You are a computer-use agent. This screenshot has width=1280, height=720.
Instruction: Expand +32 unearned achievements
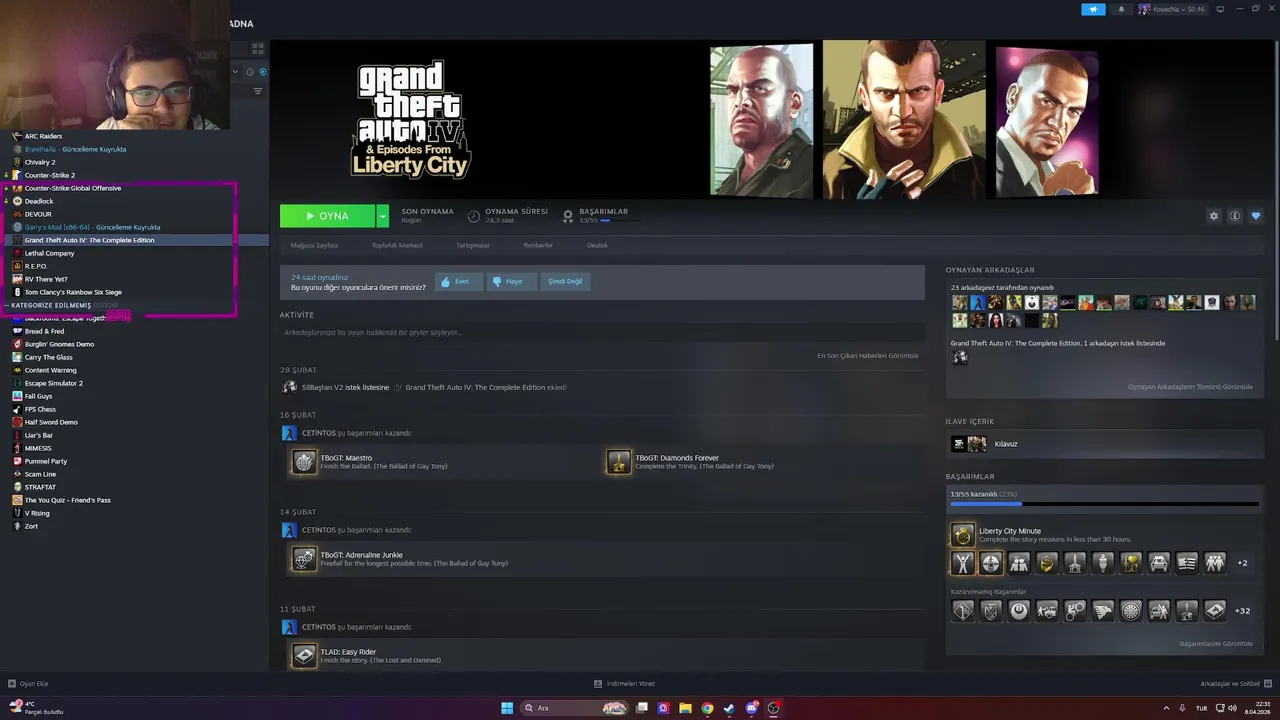[x=1243, y=610]
